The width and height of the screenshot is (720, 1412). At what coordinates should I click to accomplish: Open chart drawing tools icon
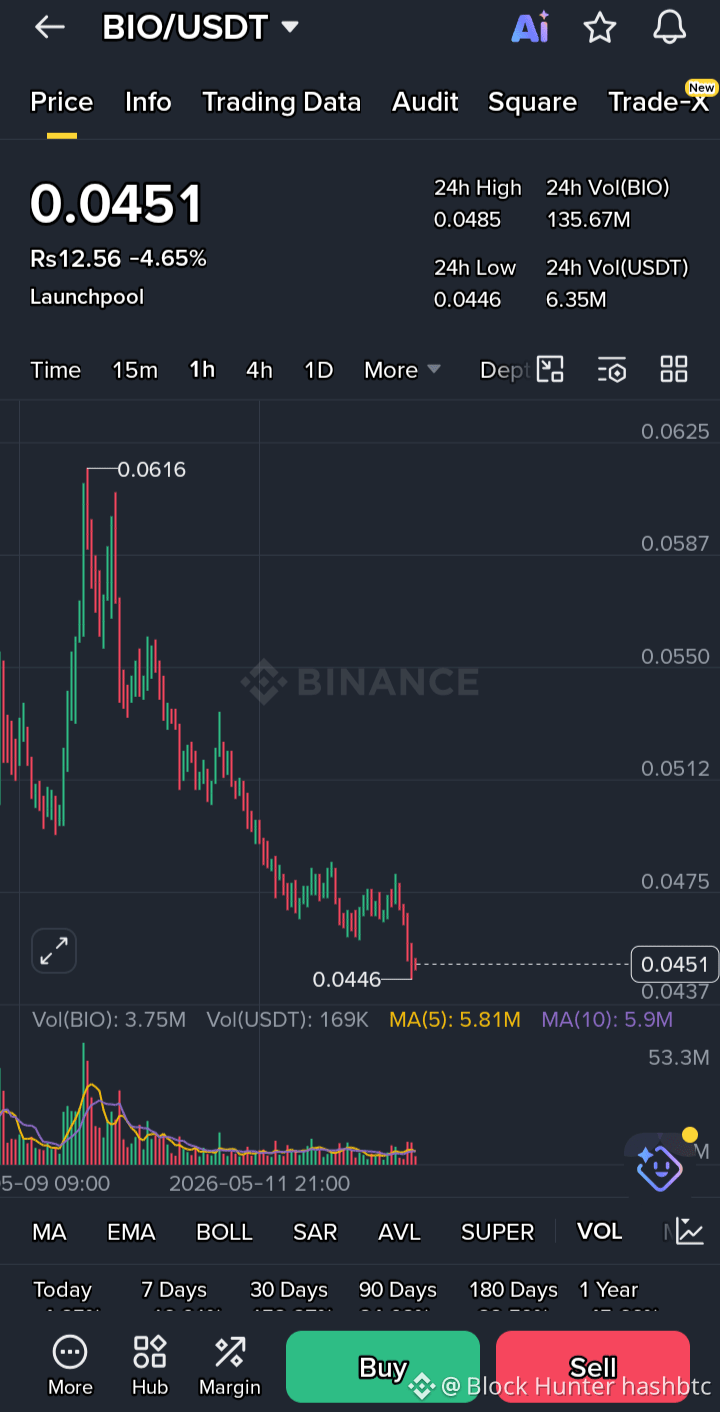pos(551,370)
